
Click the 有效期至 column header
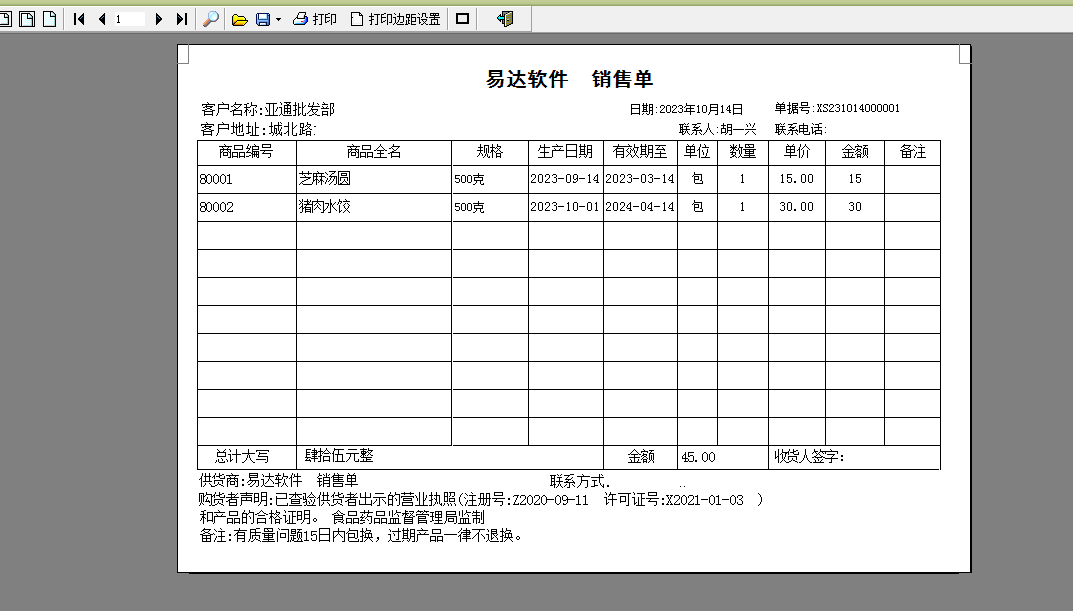pos(640,152)
